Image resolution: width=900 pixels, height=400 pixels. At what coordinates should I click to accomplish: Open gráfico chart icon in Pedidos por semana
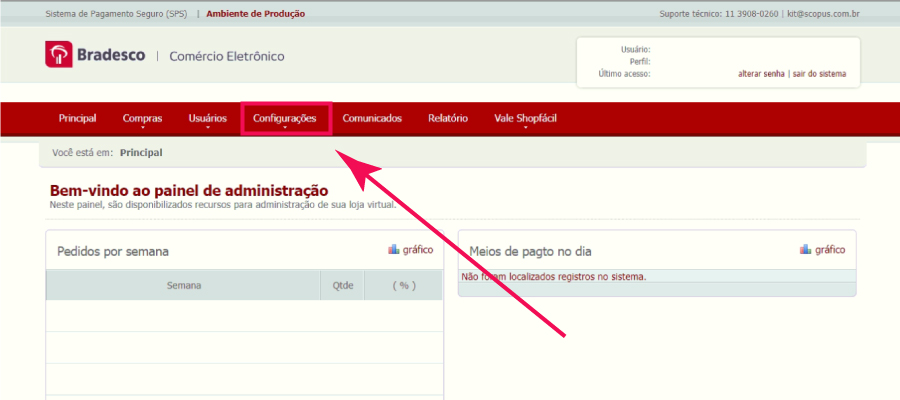coord(393,250)
